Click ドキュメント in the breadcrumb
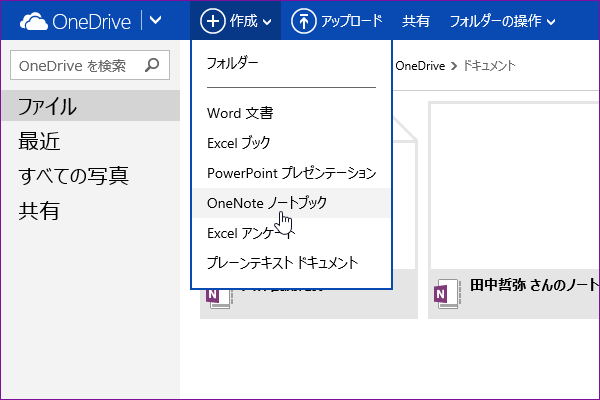The height and width of the screenshot is (400, 600). click(489, 66)
